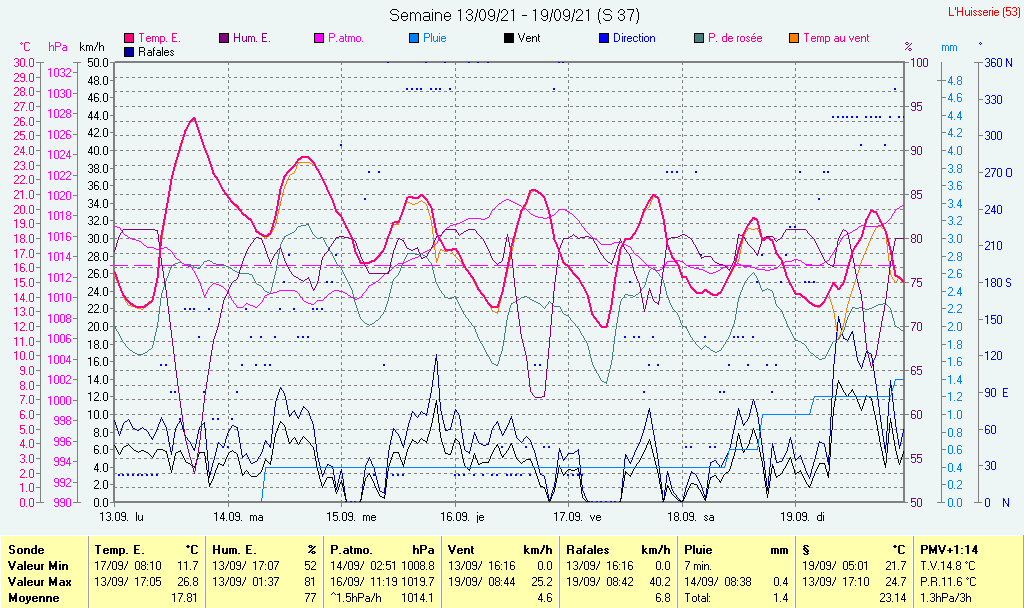Viewport: 1024px width, 608px height.
Task: Click the maximum pressure value '1019.7'
Action: click(418, 582)
